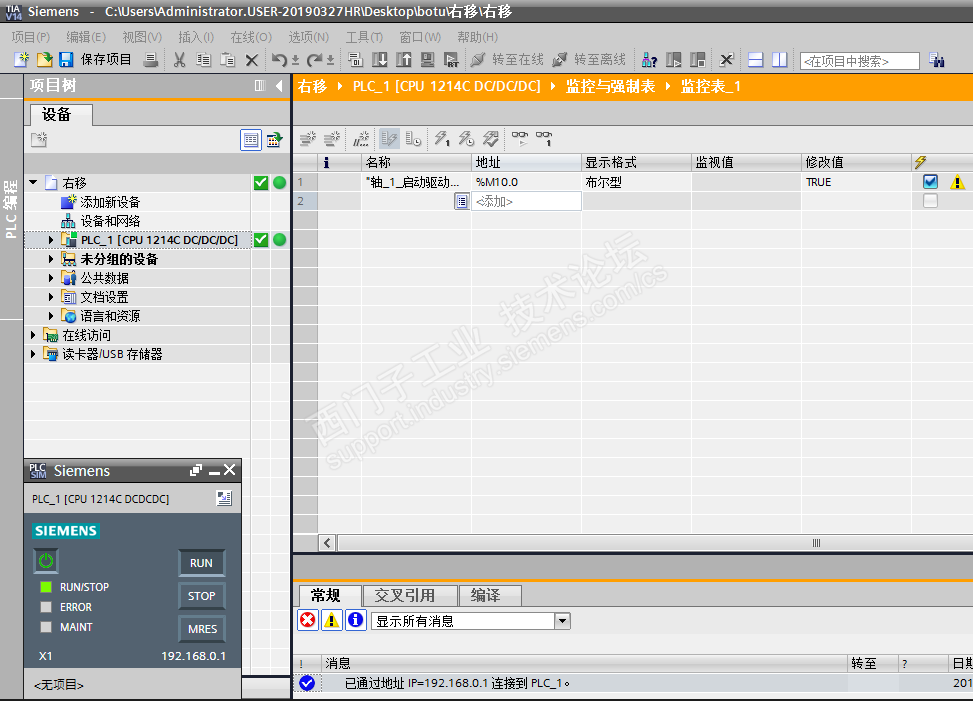The image size is (973, 701).
Task: Uncheck the modify checkbox for %M10.0 row
Action: 930,182
